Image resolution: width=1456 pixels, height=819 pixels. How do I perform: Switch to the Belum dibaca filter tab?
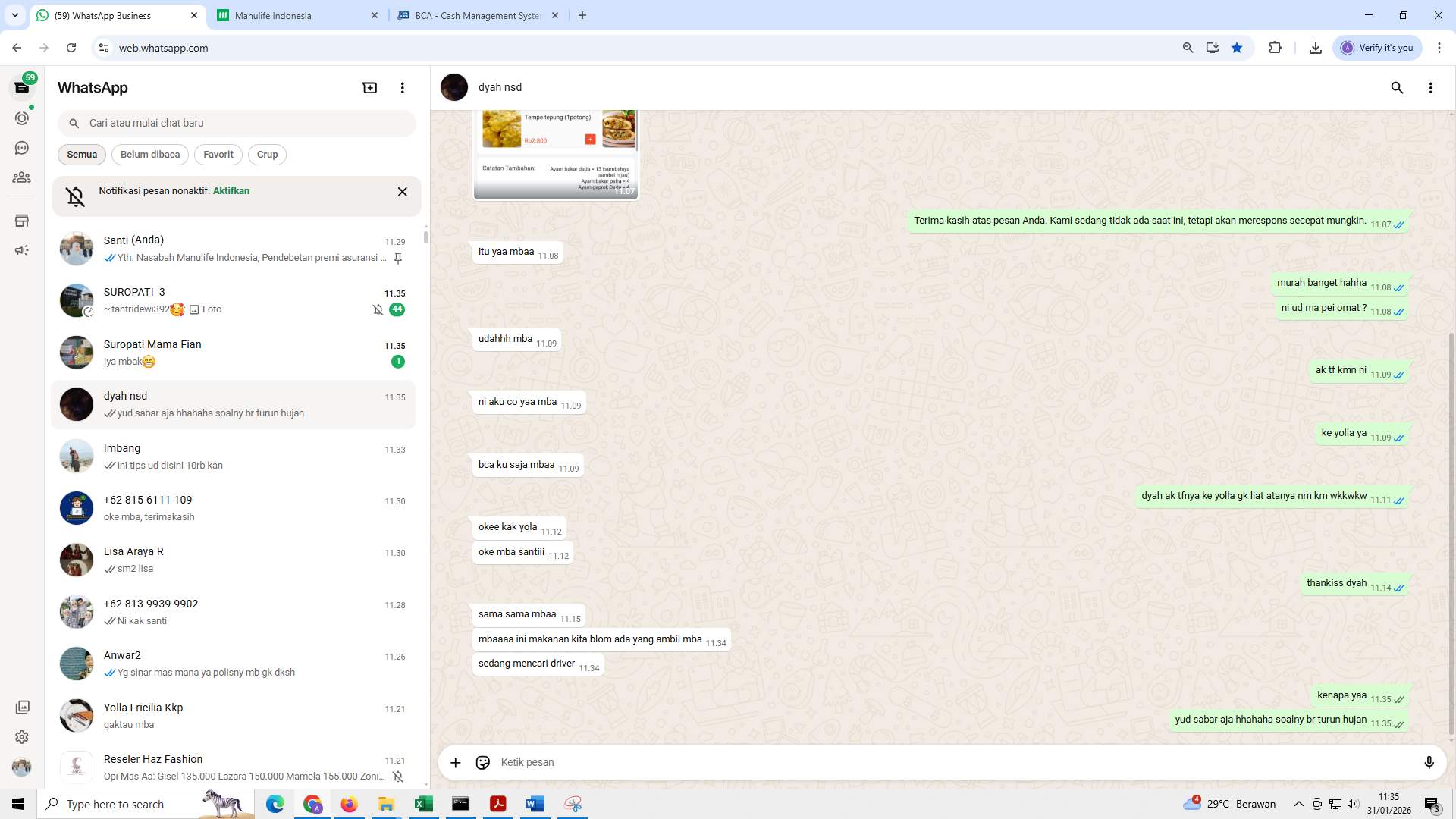(x=149, y=154)
